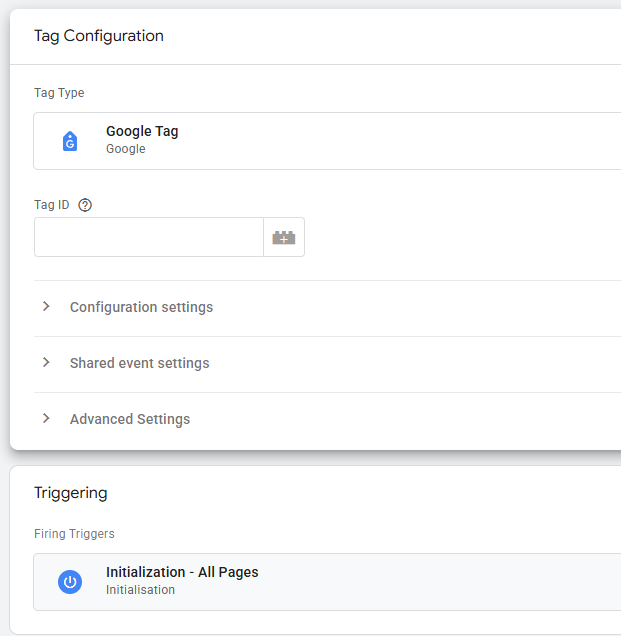This screenshot has height=636, width=621.
Task: Click the Shared event settings label
Action: pyautogui.click(x=139, y=363)
